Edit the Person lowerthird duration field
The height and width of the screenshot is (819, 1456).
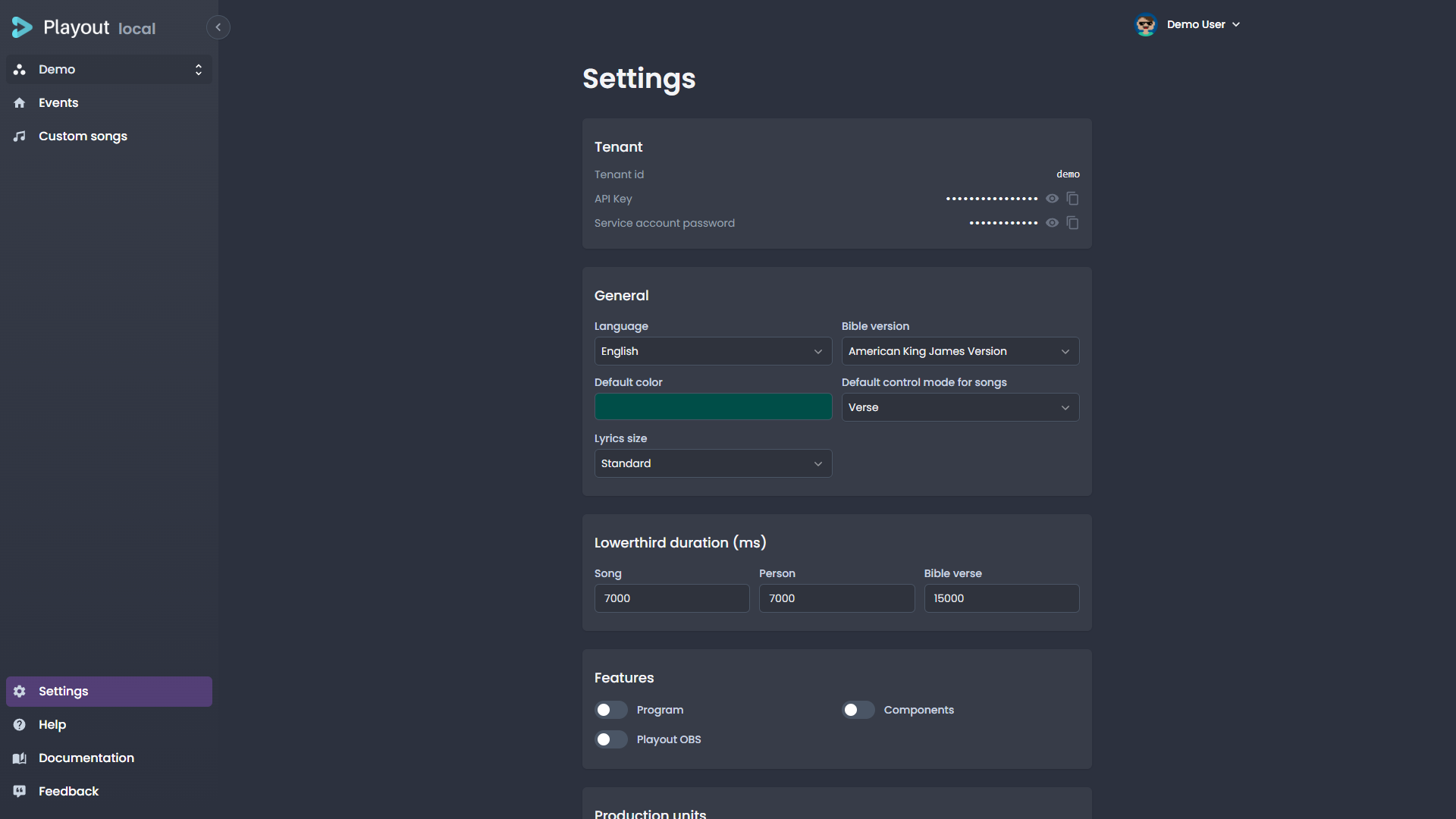pos(836,598)
